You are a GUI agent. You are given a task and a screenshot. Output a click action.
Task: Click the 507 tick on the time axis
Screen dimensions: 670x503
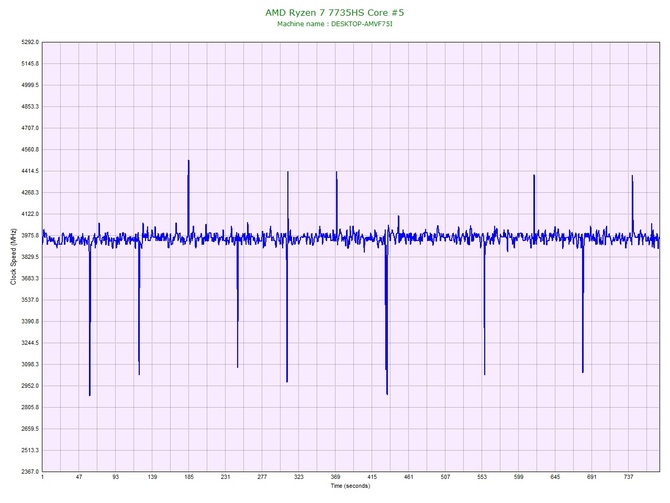click(x=445, y=477)
